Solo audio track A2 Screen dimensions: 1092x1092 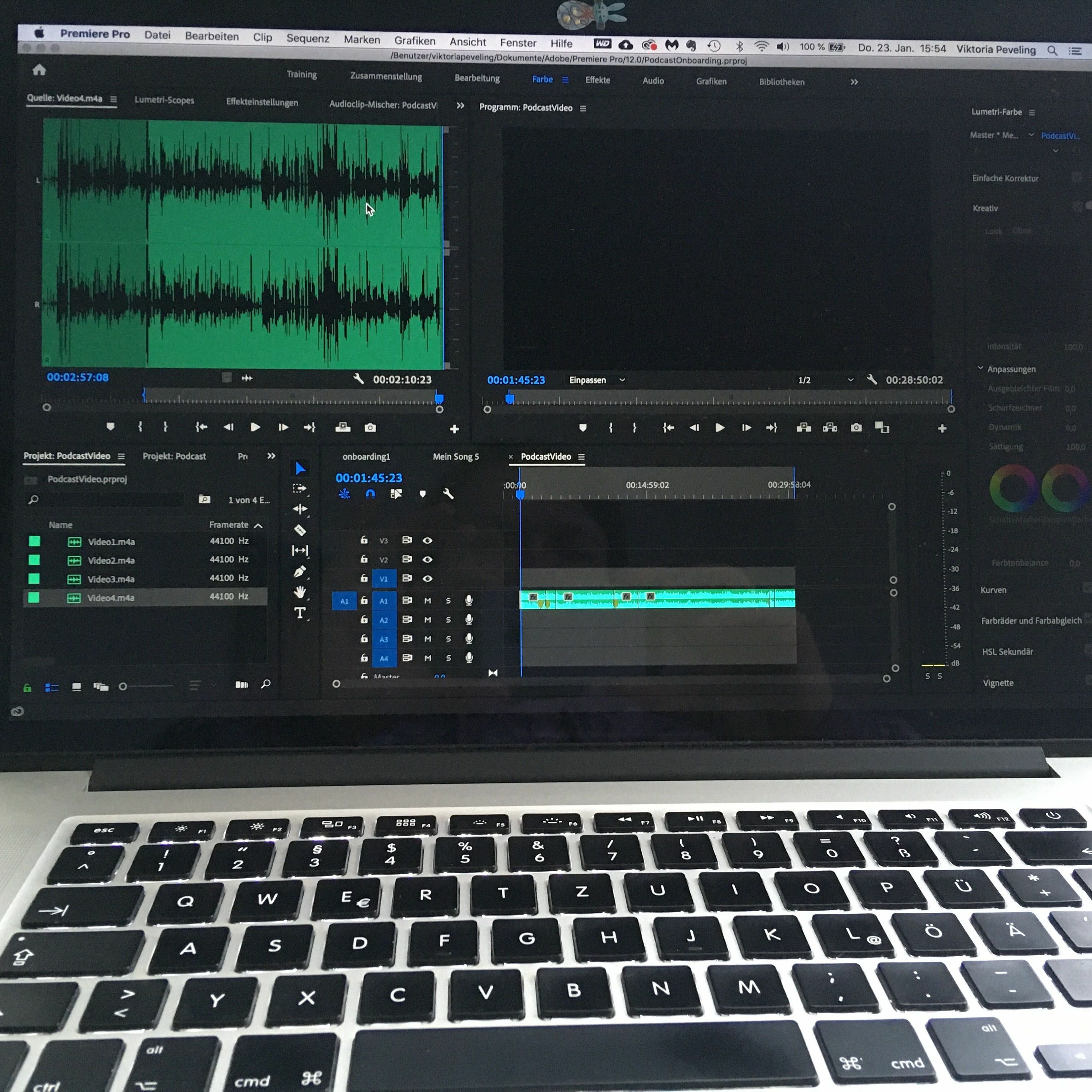pos(448,620)
